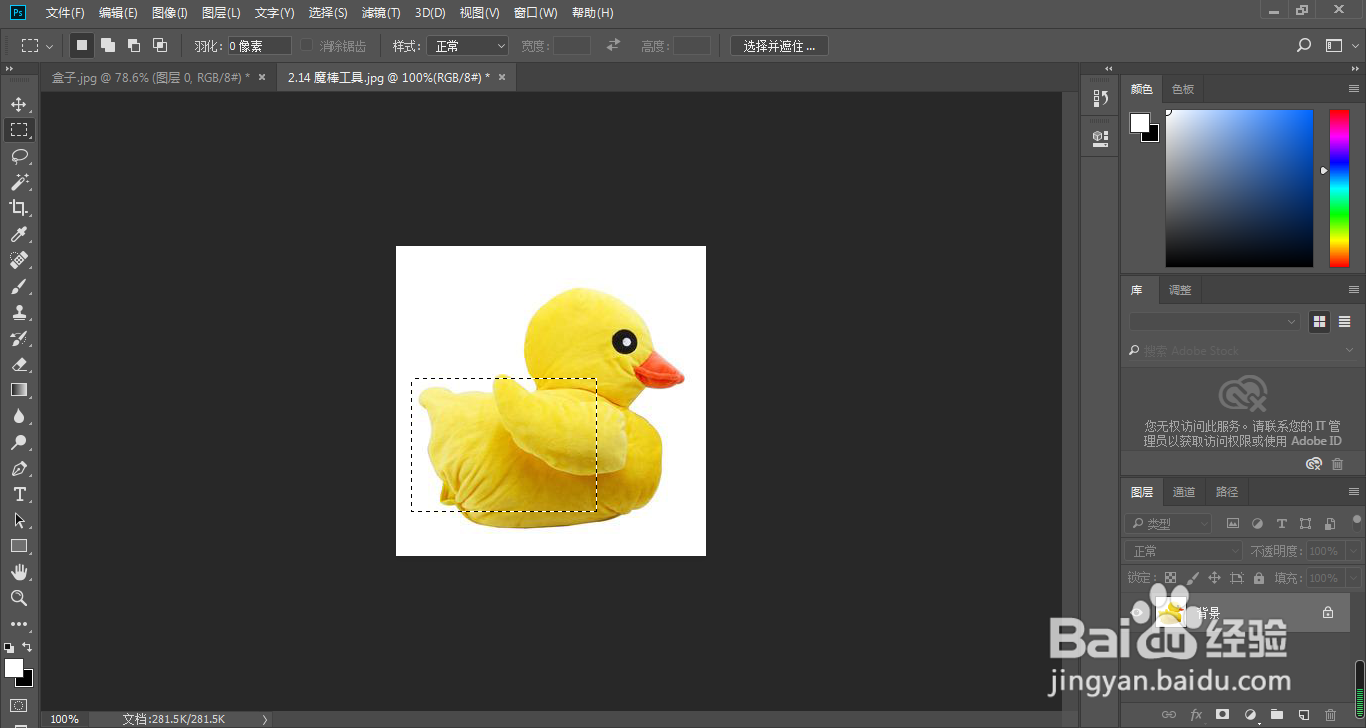Toggle lock all on the layer
Image resolution: width=1366 pixels, height=728 pixels.
point(1259,578)
